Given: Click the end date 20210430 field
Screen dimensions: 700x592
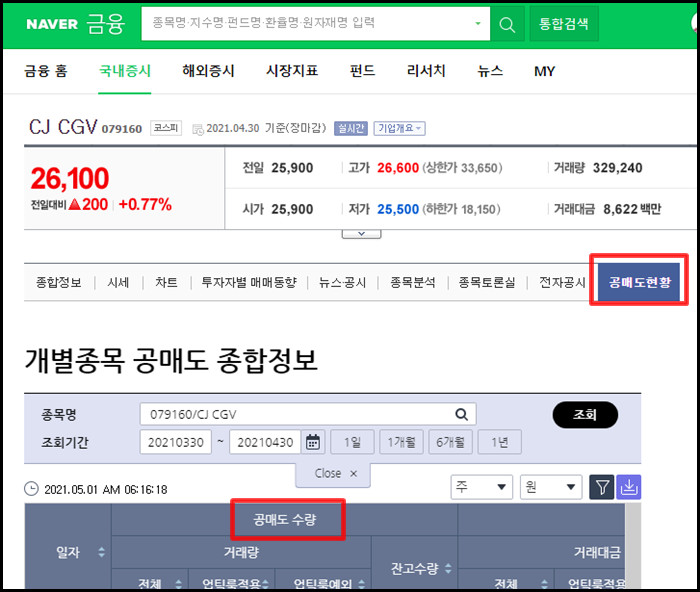Looking at the screenshot, I should point(265,442).
